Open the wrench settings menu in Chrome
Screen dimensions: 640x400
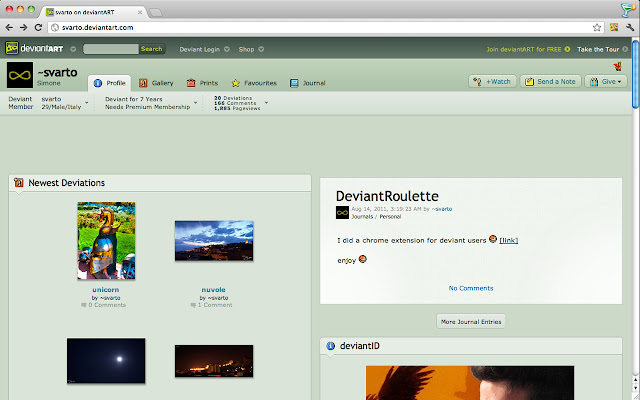[x=630, y=27]
